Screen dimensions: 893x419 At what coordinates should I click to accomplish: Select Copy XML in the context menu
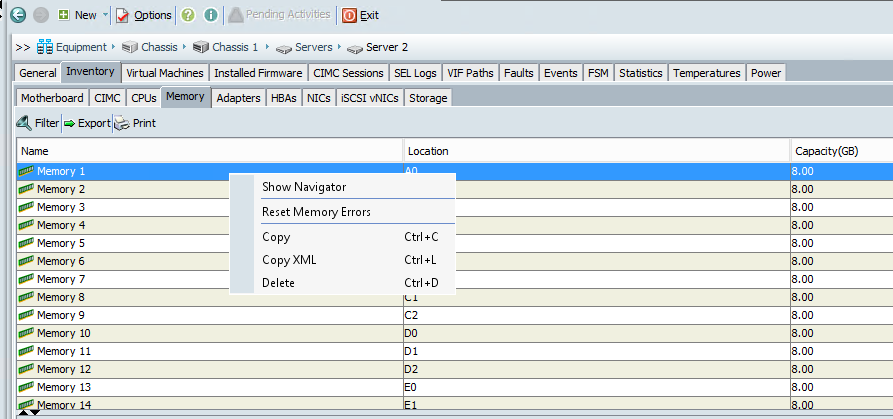click(x=289, y=260)
